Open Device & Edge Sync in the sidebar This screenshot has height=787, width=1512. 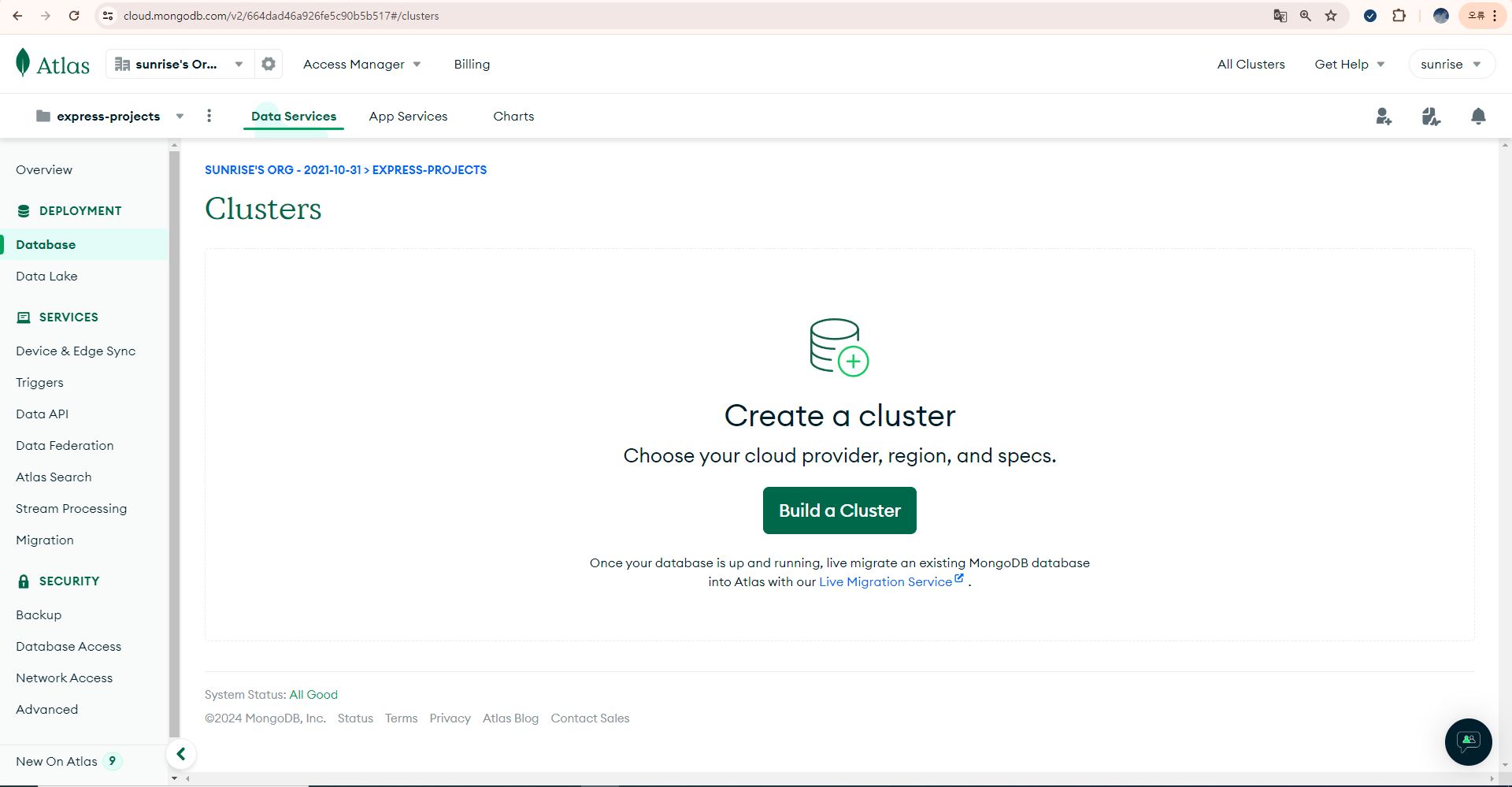click(x=76, y=351)
